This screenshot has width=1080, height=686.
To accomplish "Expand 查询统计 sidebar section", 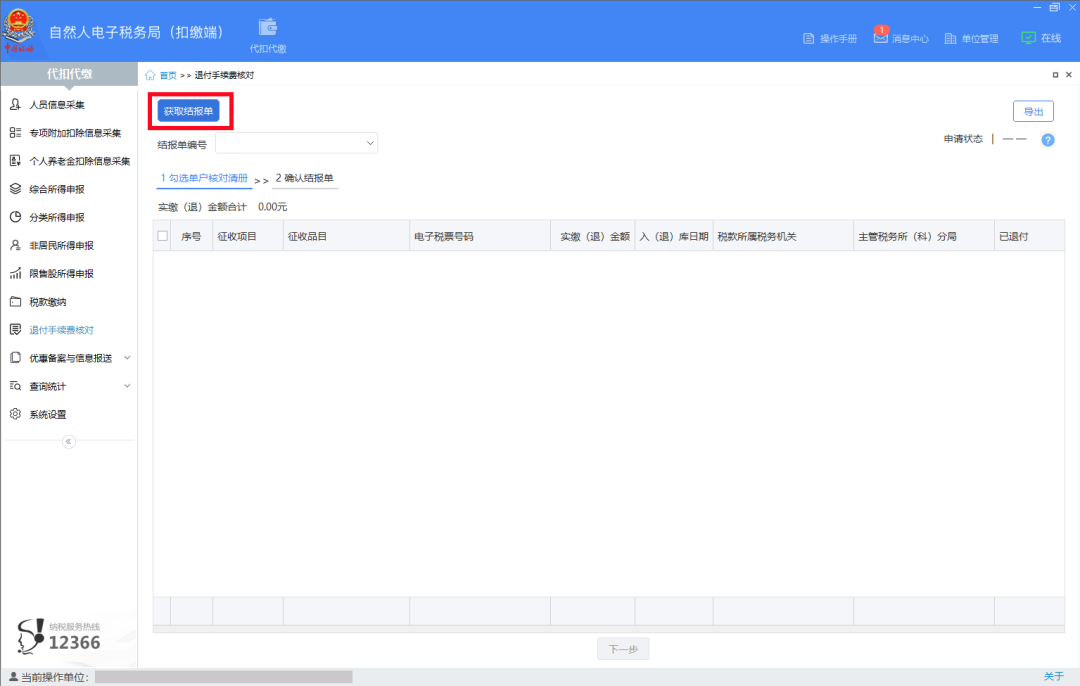I will (127, 386).
